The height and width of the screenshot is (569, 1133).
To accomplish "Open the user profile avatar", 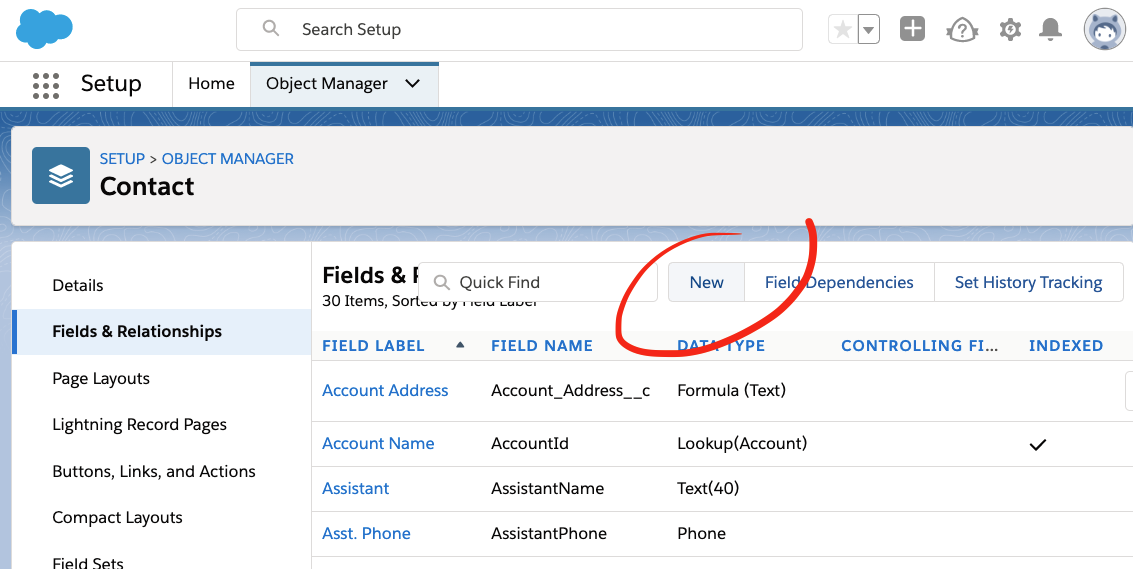I will point(1104,30).
